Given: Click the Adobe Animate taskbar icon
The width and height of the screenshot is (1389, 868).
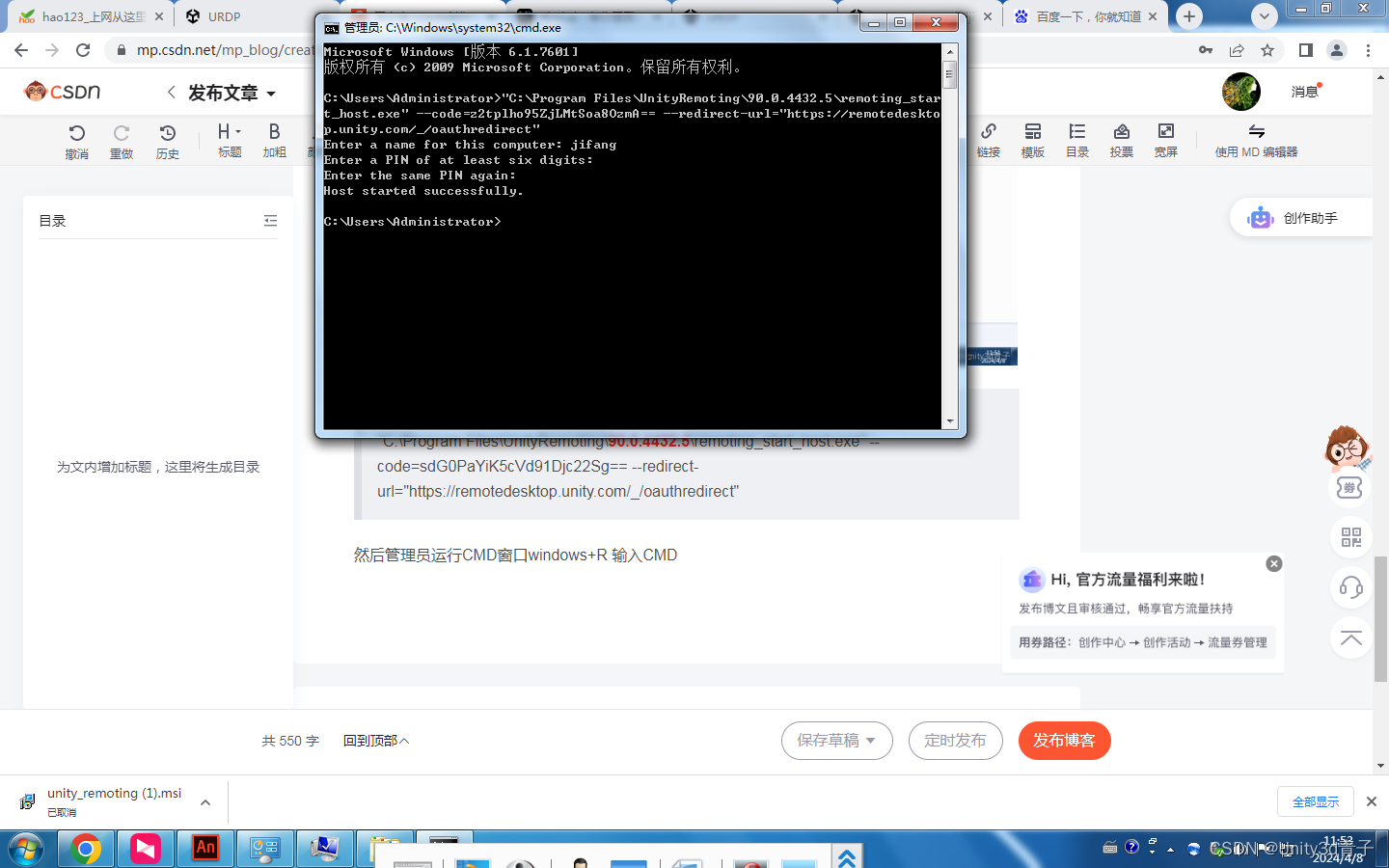Looking at the screenshot, I should tap(205, 849).
